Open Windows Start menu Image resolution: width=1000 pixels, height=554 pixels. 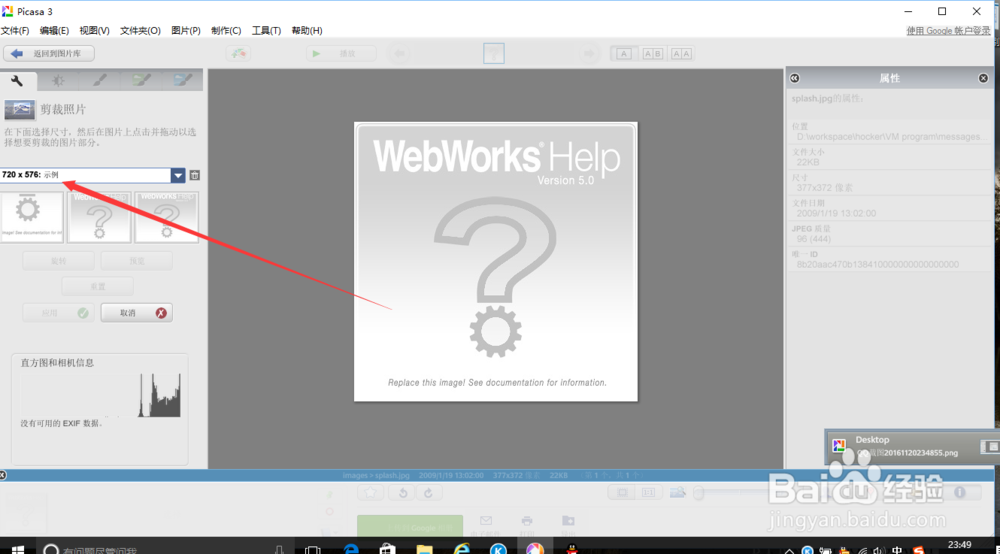(x=18, y=549)
